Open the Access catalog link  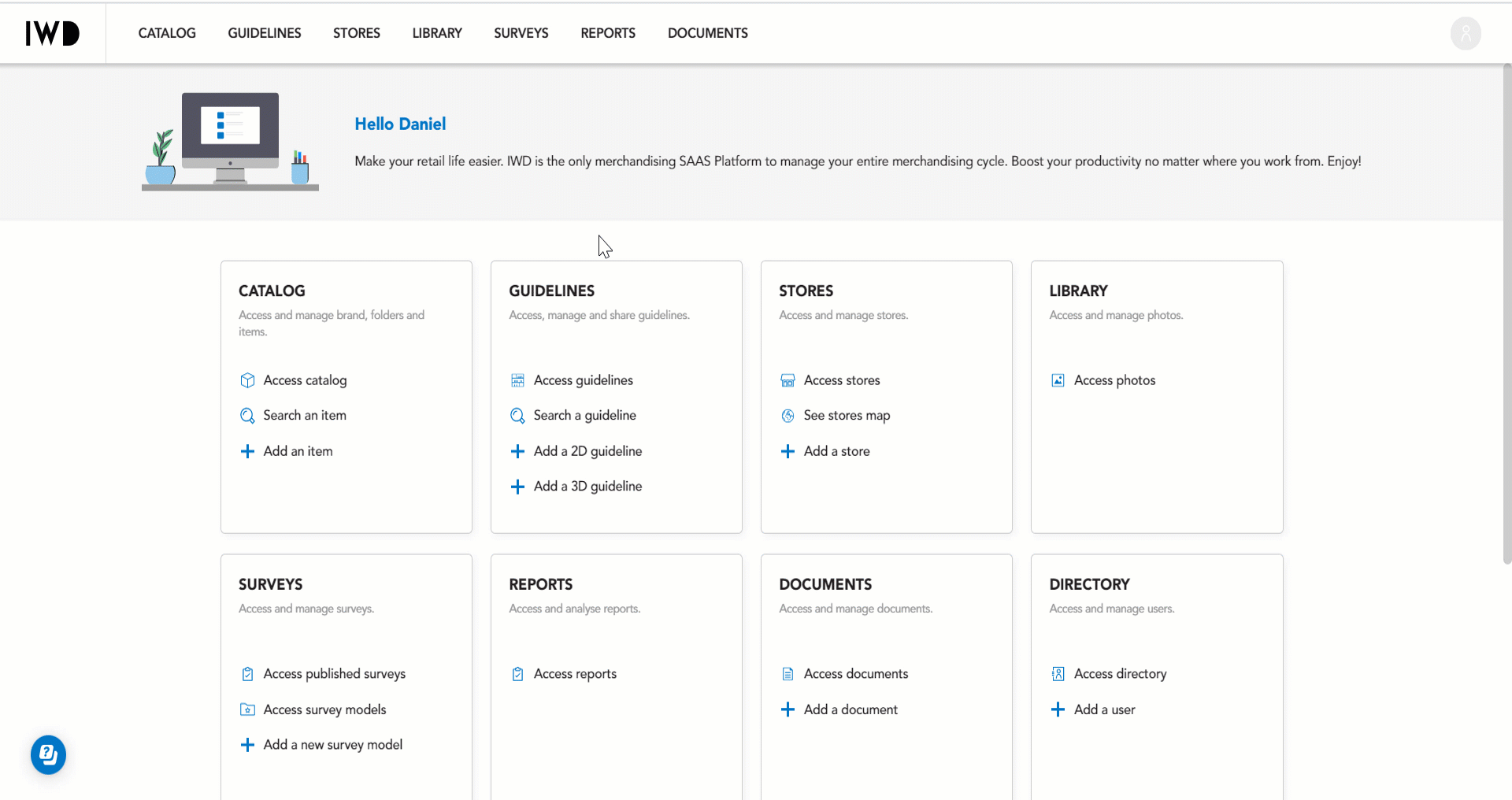[x=305, y=380]
